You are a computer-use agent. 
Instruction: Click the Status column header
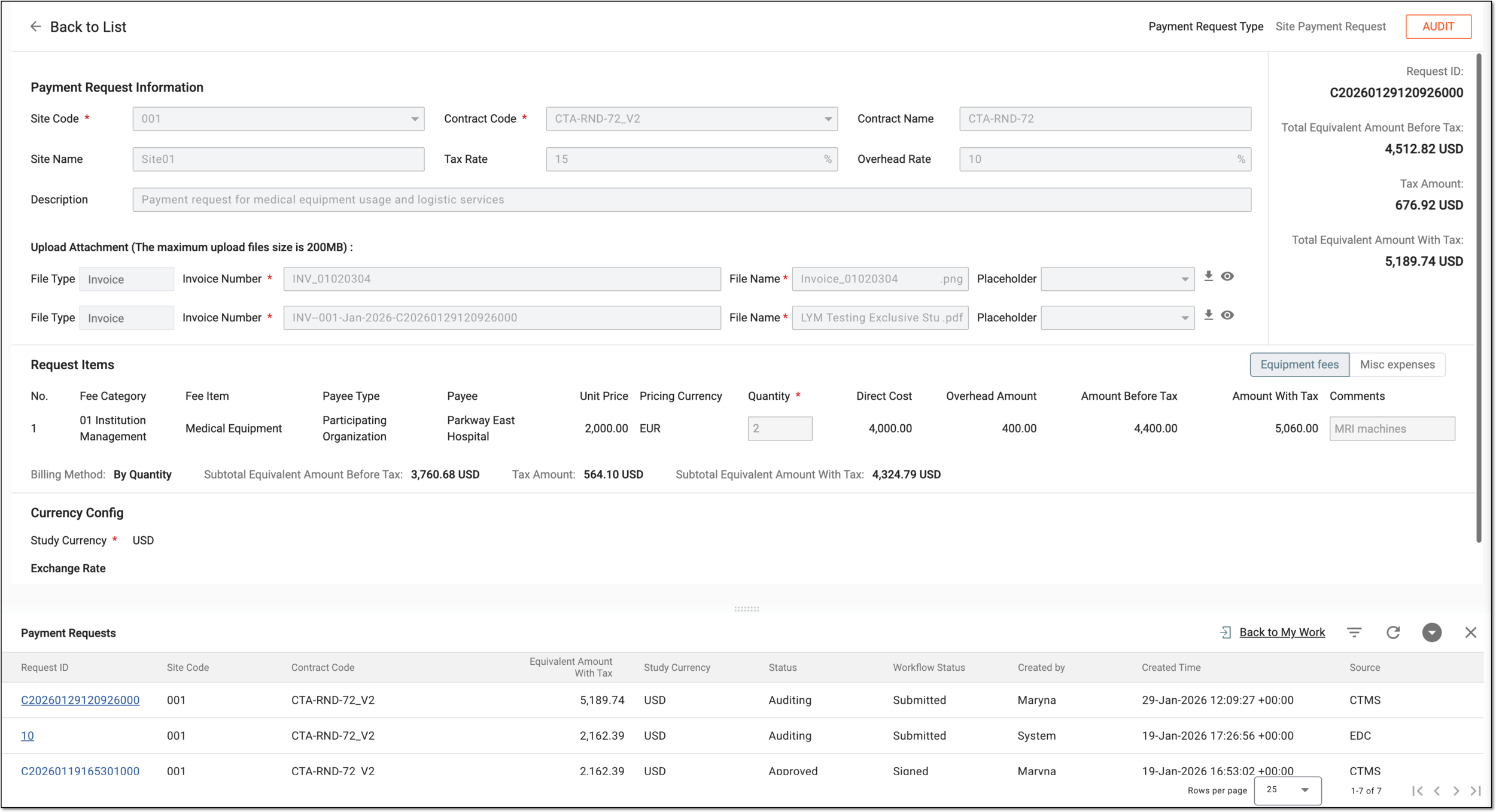click(783, 667)
